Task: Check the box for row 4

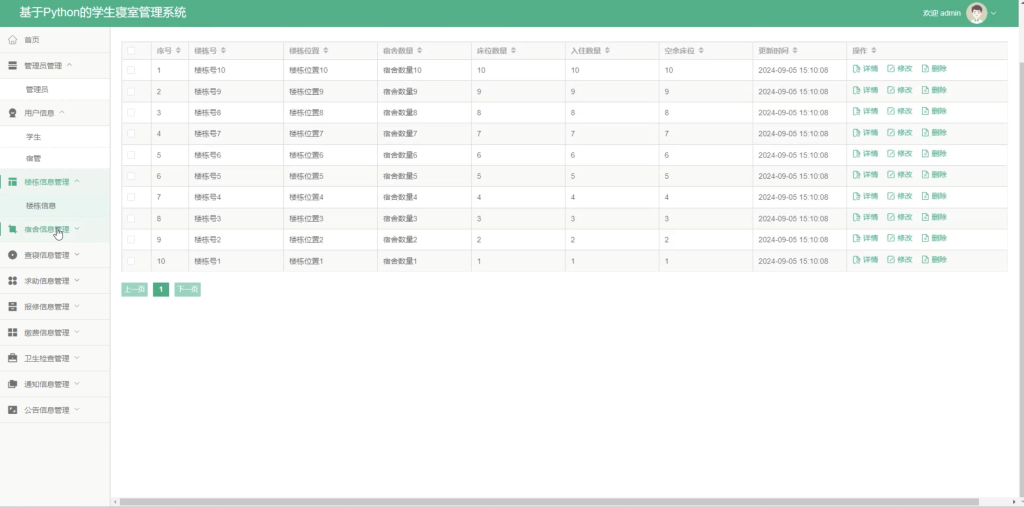Action: pyautogui.click(x=131, y=133)
